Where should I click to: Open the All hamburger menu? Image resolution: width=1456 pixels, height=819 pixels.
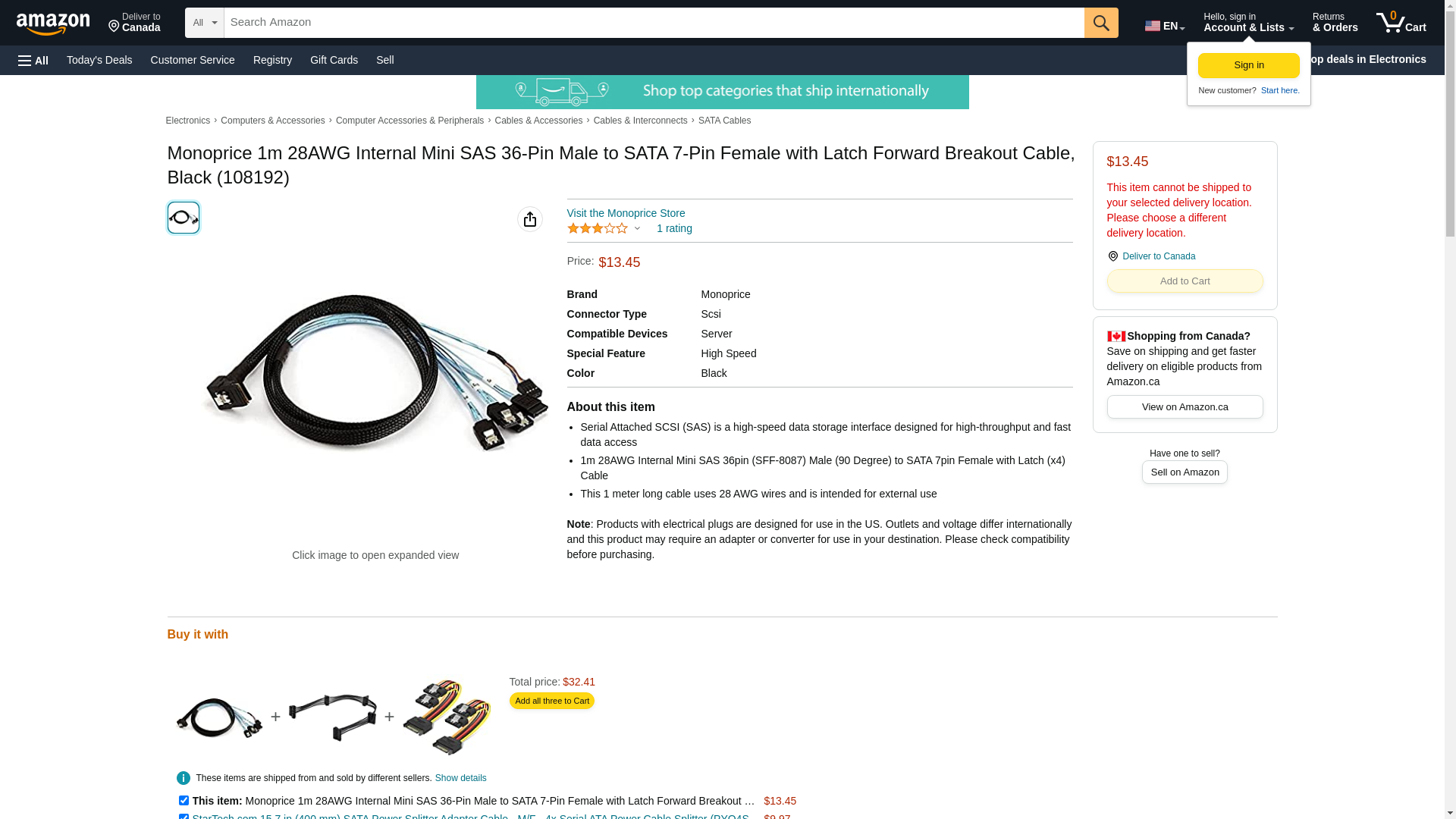[x=33, y=60]
